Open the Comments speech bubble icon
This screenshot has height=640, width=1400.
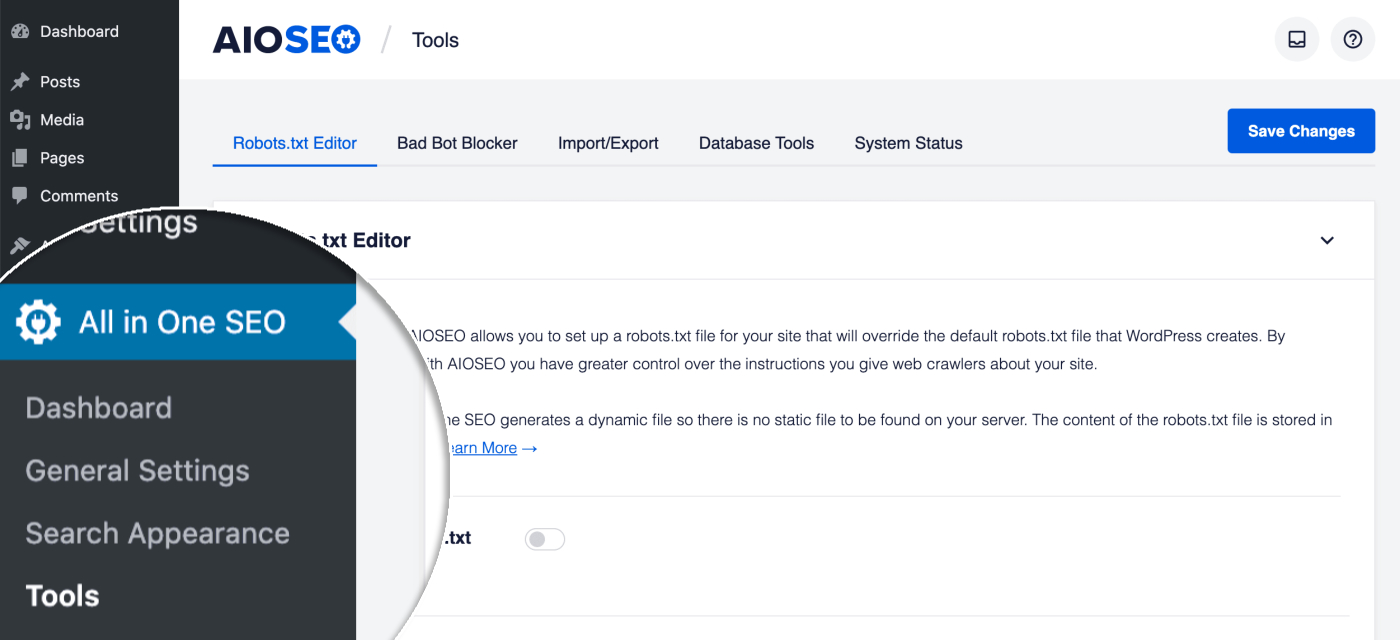pyautogui.click(x=20, y=195)
